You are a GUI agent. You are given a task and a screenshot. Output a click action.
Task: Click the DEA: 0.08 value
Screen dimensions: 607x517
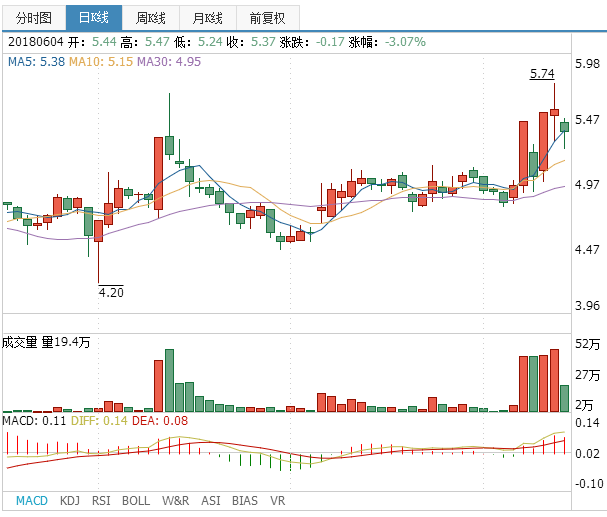[160, 421]
